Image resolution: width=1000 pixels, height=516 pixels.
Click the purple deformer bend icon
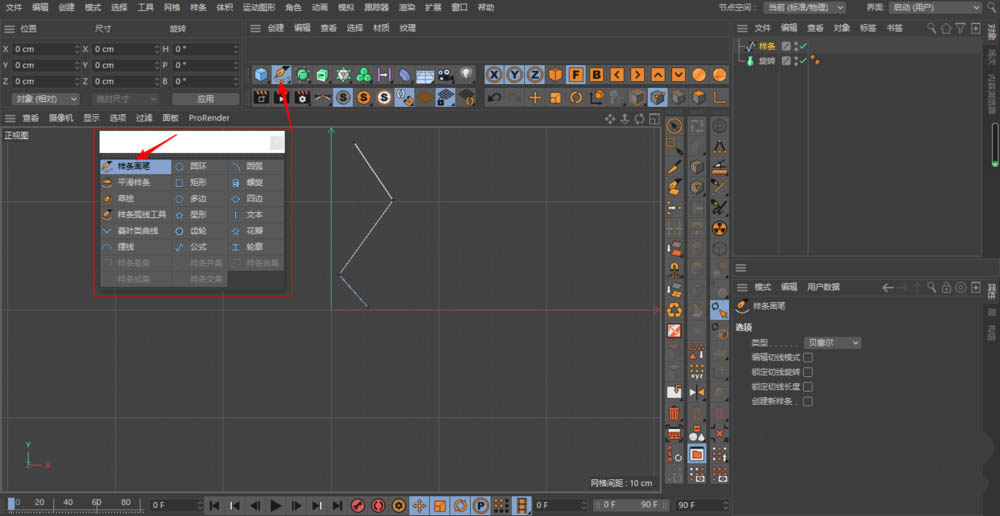(x=404, y=75)
